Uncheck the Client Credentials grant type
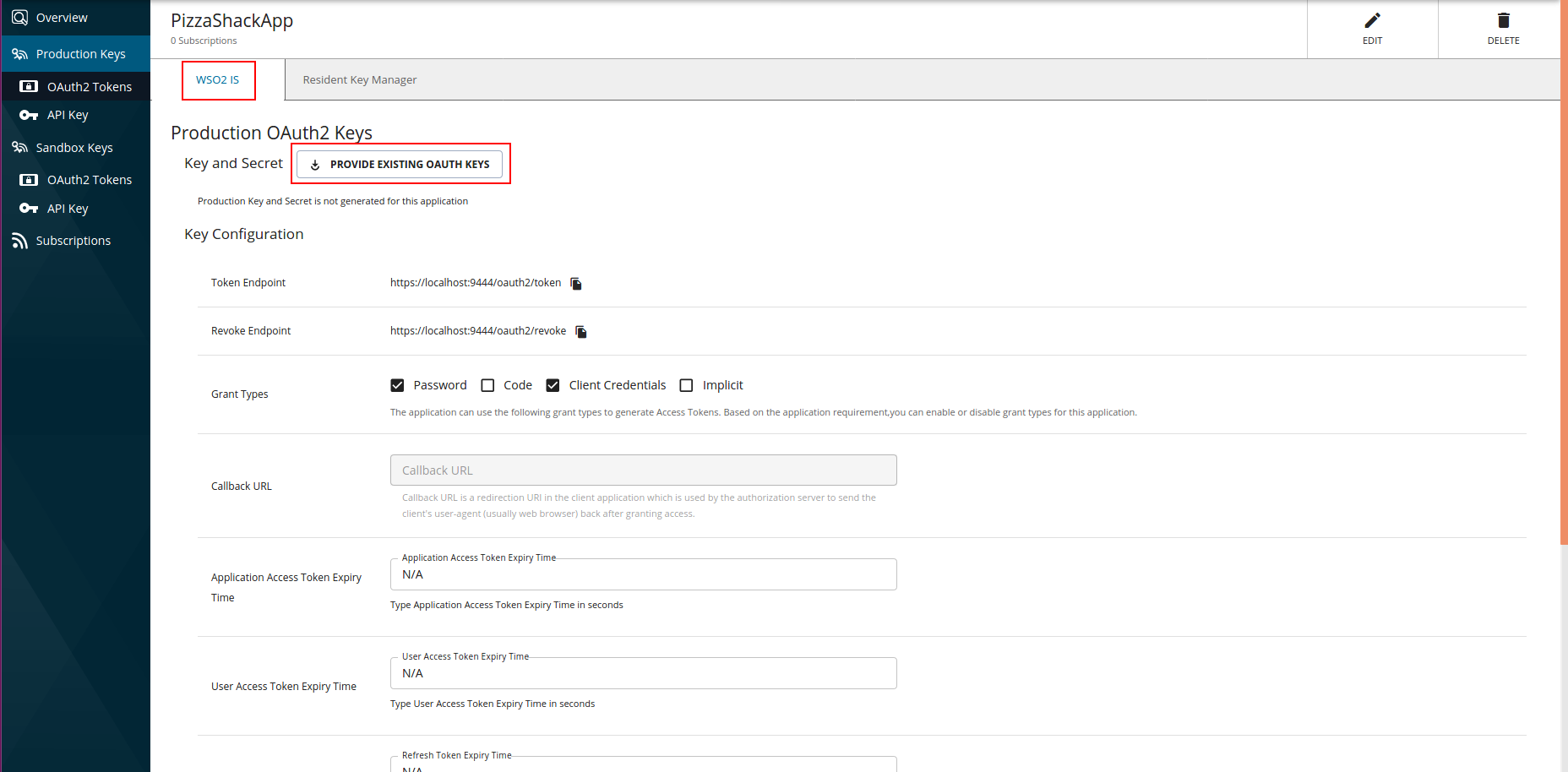1568x772 pixels. pos(553,385)
